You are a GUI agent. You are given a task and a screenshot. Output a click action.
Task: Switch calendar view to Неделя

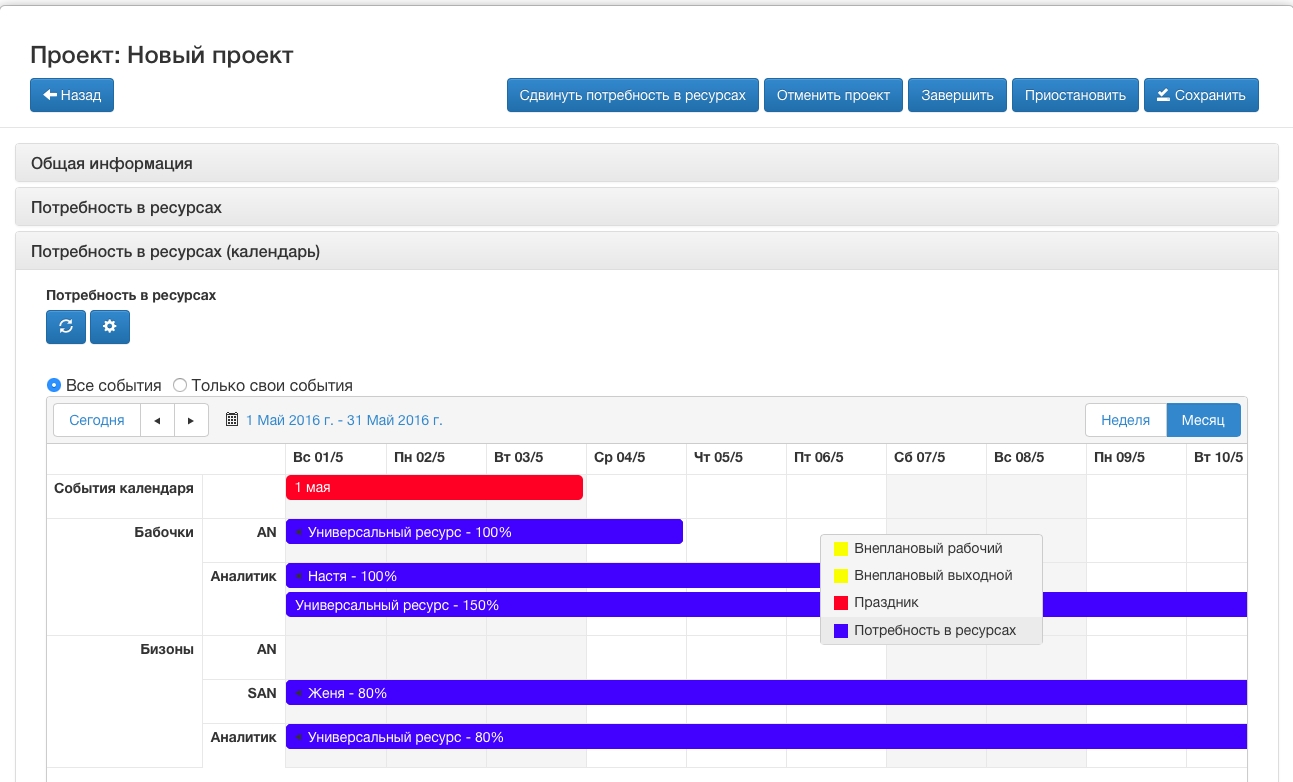point(1125,420)
